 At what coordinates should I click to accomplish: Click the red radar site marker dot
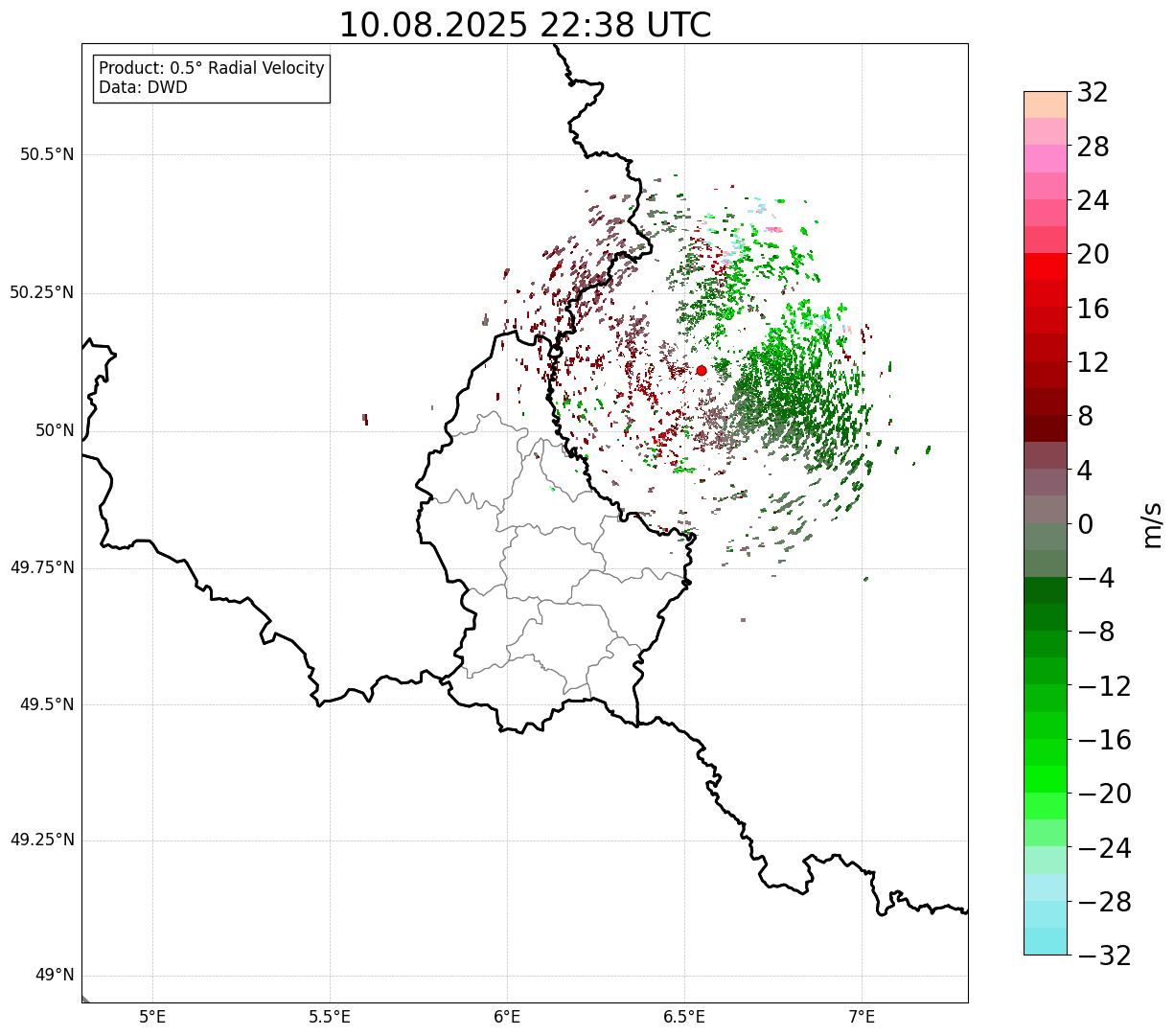click(702, 370)
